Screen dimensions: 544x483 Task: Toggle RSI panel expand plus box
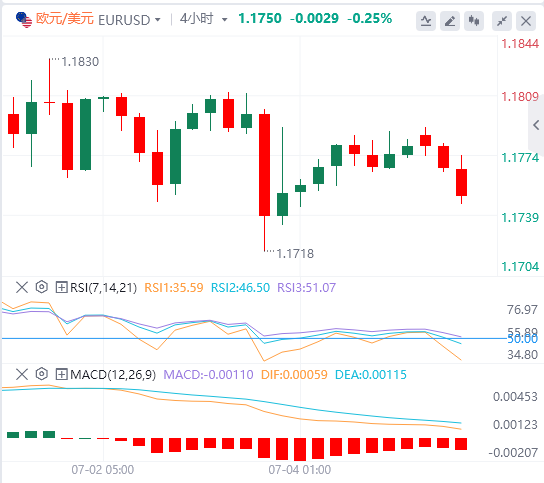pos(61,287)
